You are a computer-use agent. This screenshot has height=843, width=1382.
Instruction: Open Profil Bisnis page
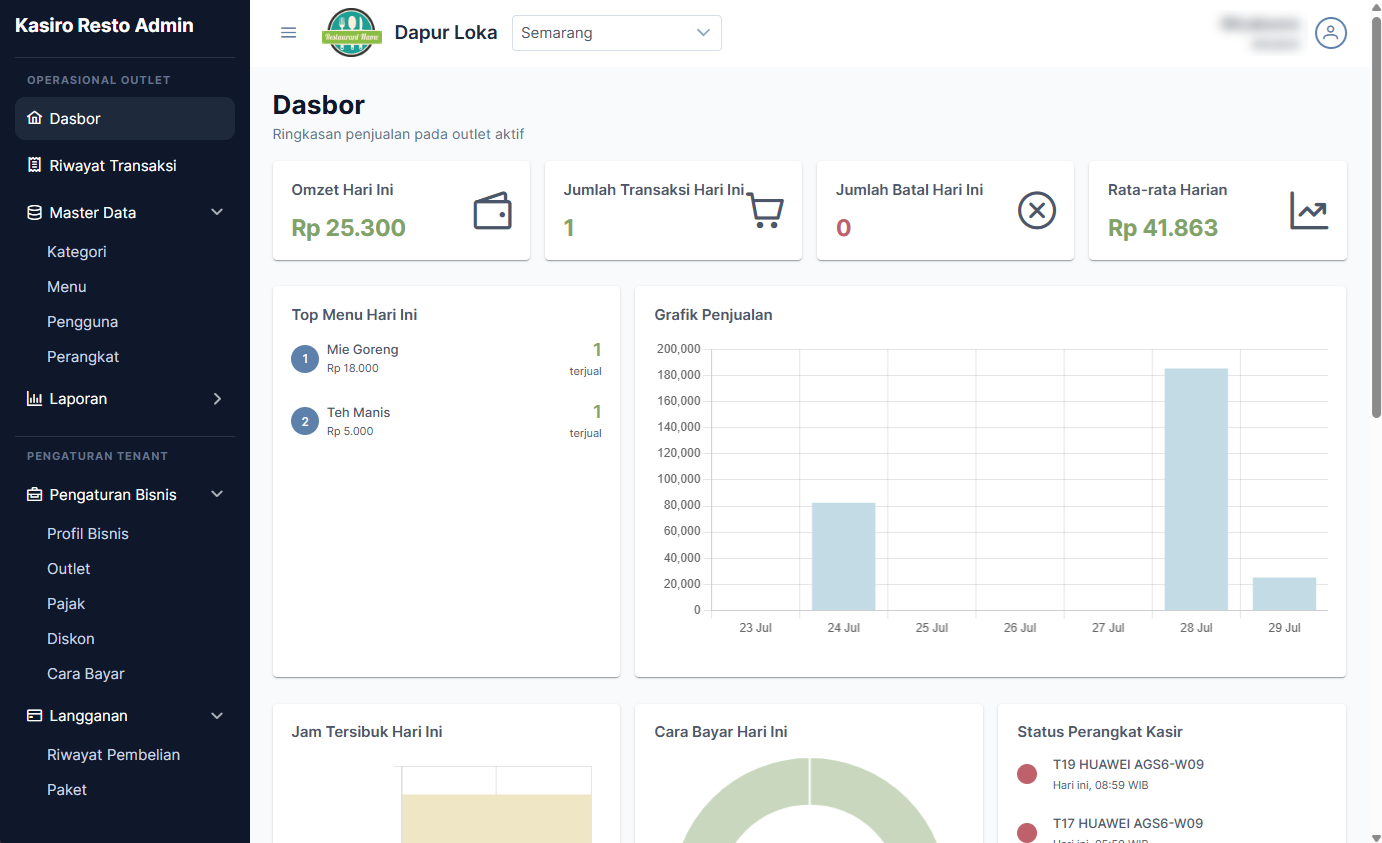pyautogui.click(x=88, y=533)
